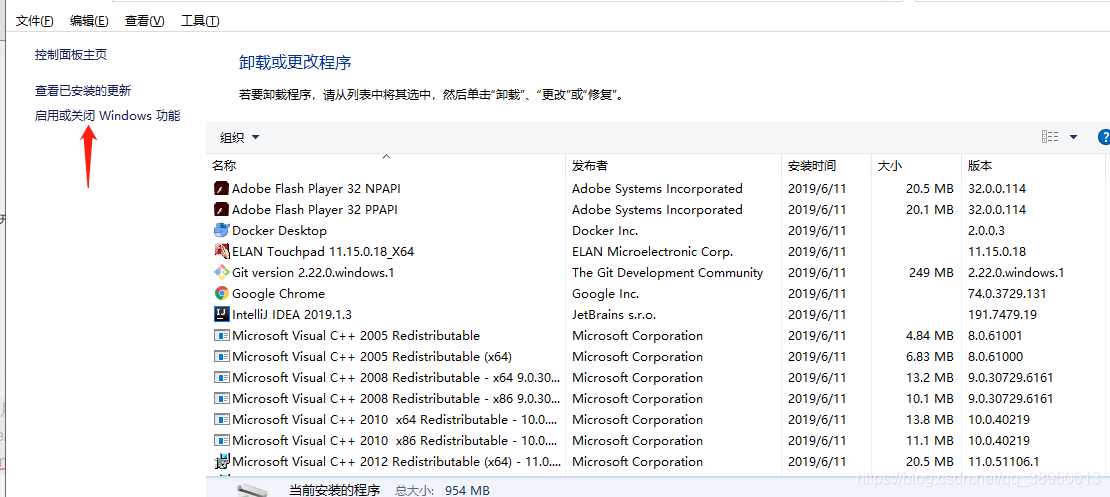Open the 编辑(E) menu

tap(89, 21)
